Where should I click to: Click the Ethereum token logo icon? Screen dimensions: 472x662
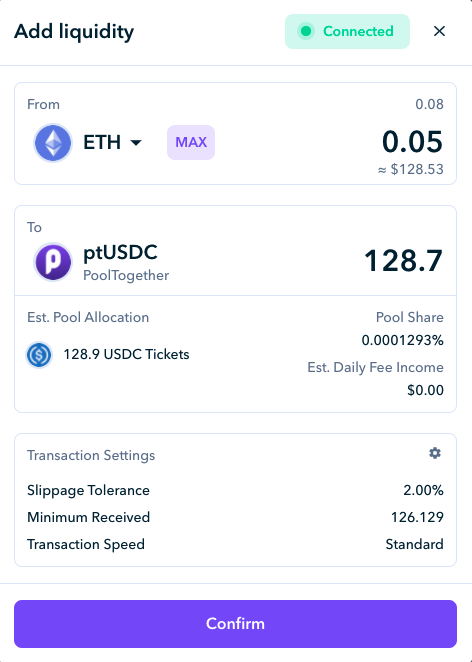(x=53, y=143)
